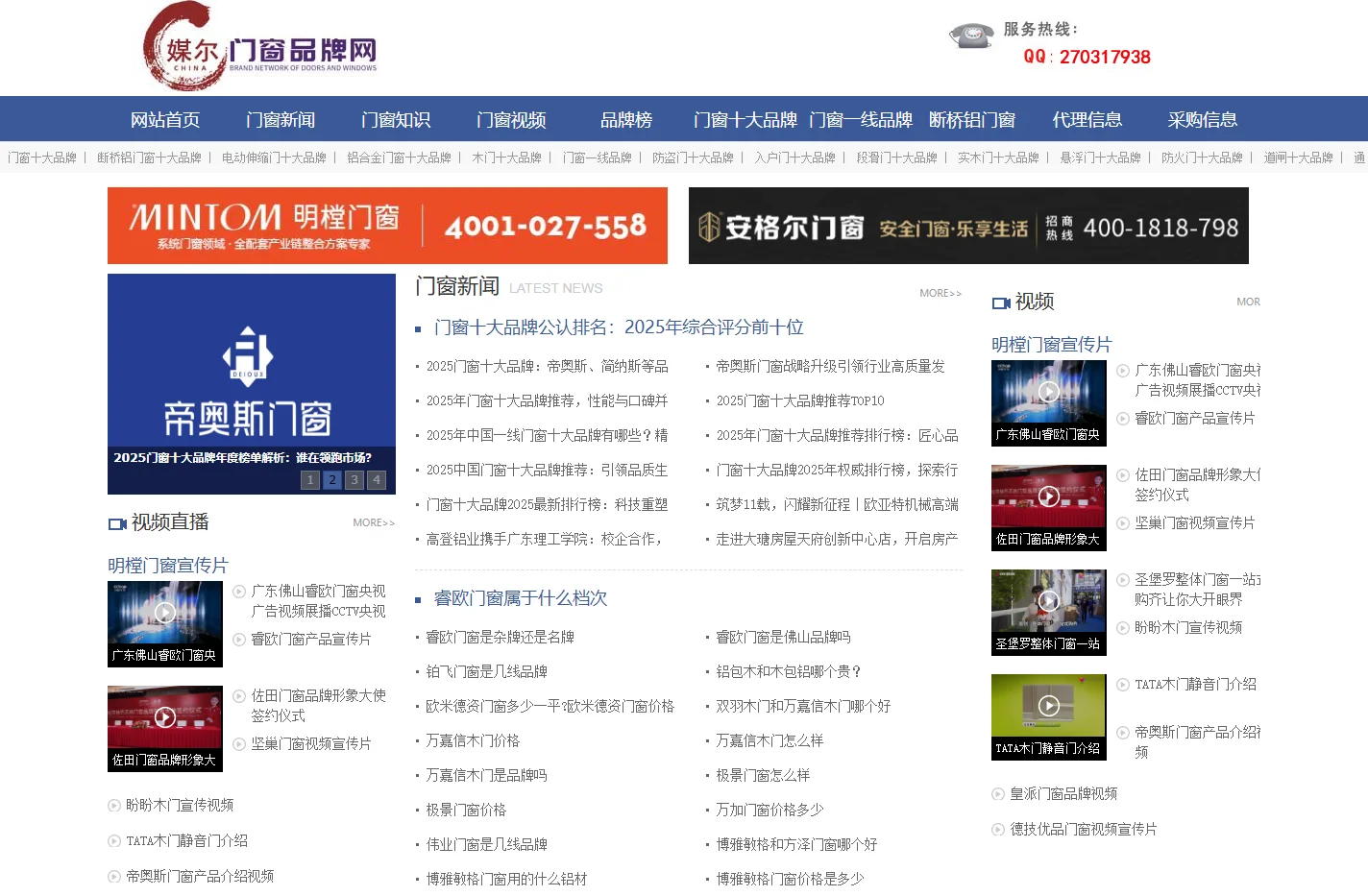Go to slide 1 in banner carousel

pyautogui.click(x=310, y=479)
